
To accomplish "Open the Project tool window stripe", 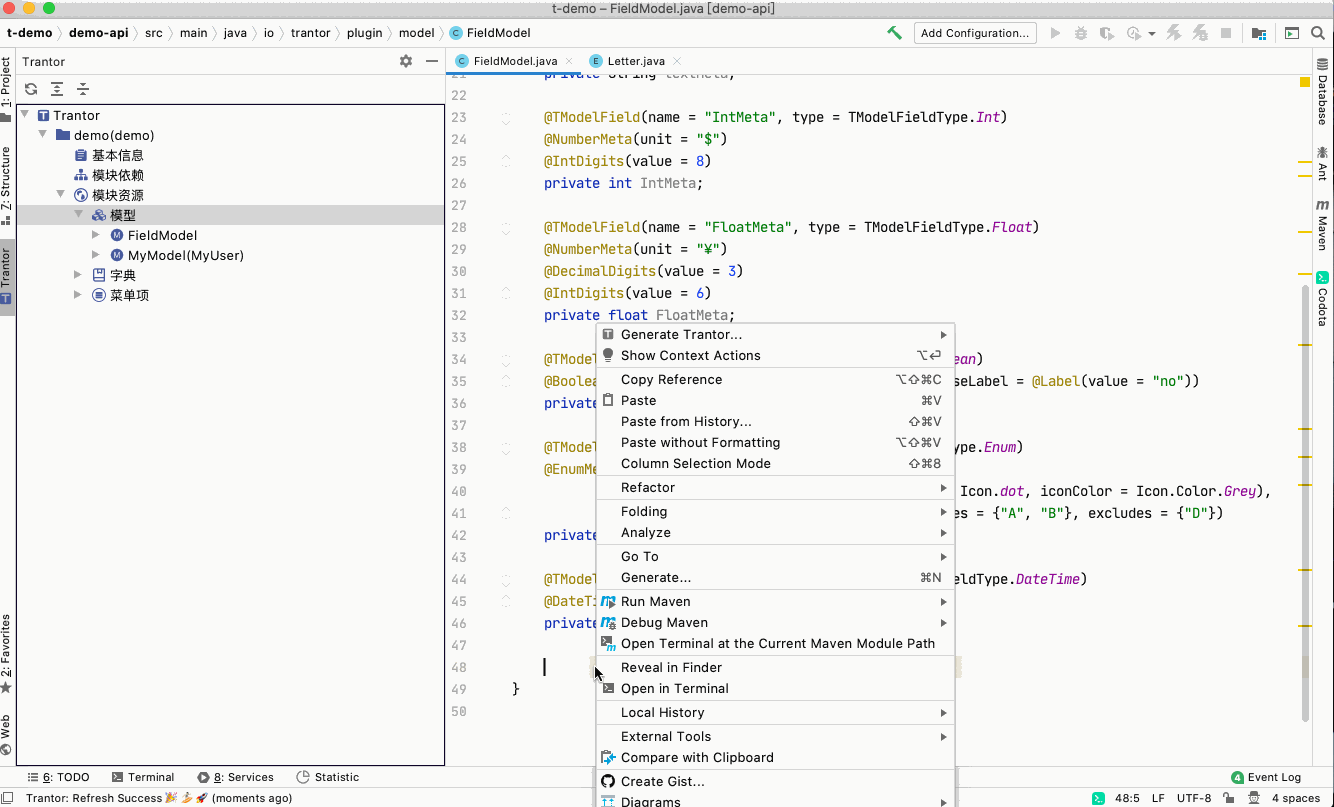I will (6, 88).
